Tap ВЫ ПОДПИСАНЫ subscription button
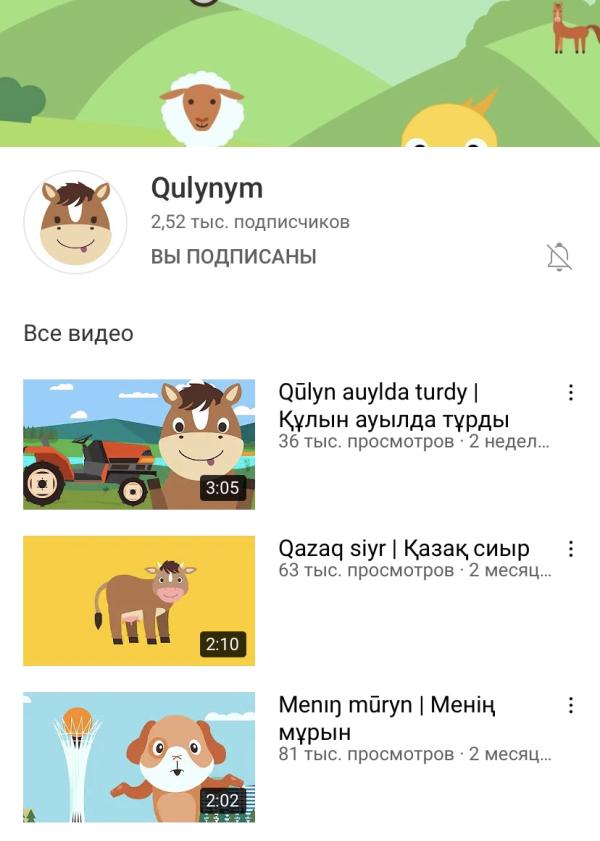 tap(234, 256)
